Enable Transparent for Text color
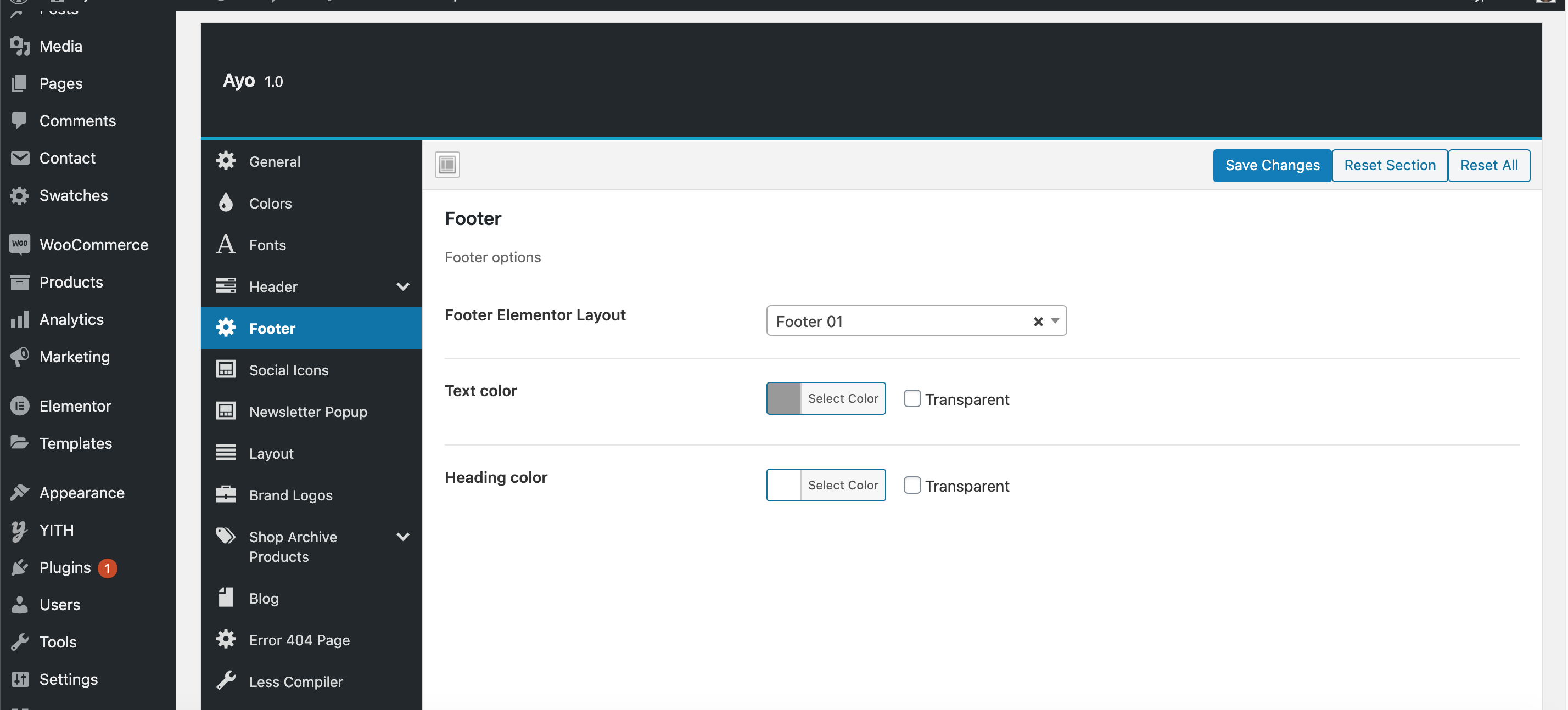1568x710 pixels. pos(912,398)
